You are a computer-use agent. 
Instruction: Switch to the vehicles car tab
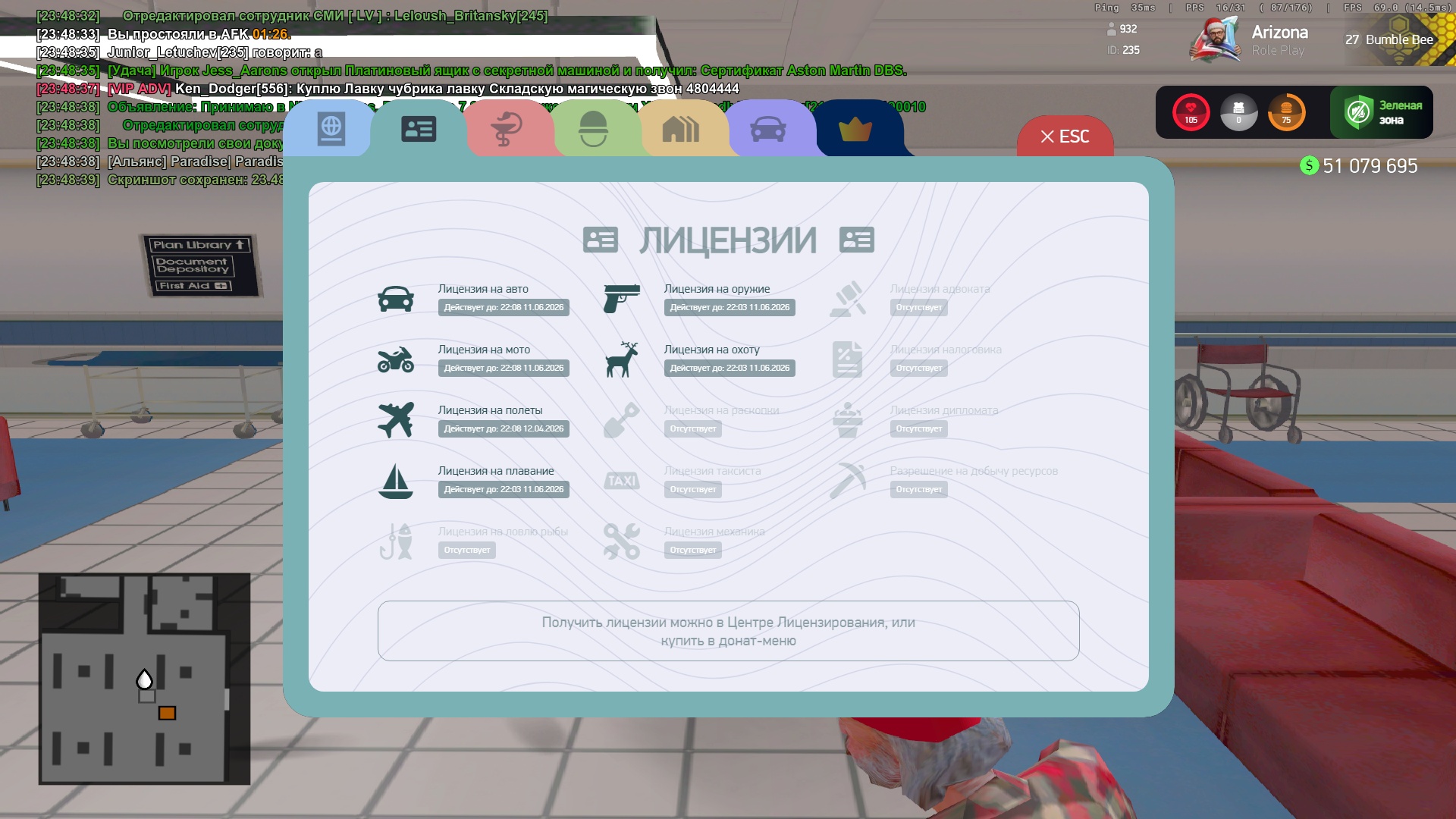(x=767, y=129)
